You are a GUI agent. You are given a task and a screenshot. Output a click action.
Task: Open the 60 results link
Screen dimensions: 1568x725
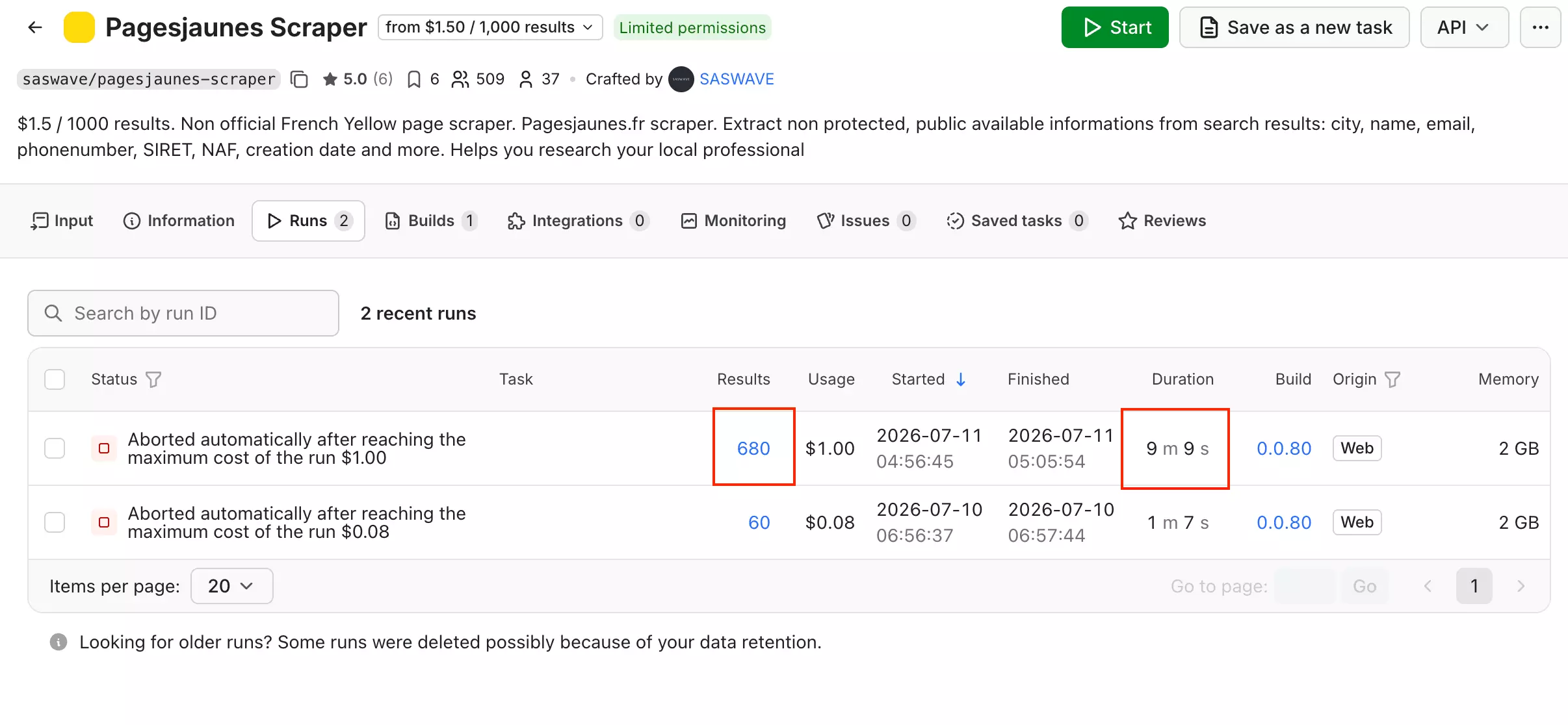pos(759,522)
